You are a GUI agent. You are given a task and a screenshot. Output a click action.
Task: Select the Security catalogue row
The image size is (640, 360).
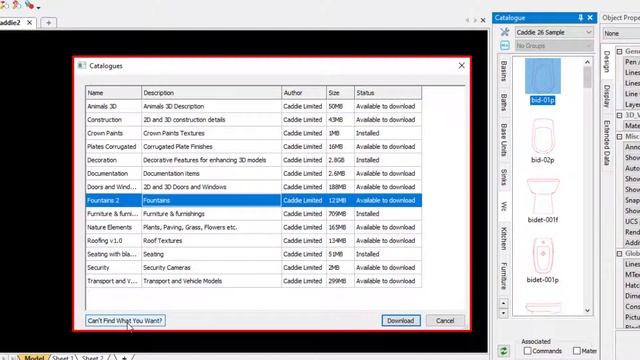(253, 267)
